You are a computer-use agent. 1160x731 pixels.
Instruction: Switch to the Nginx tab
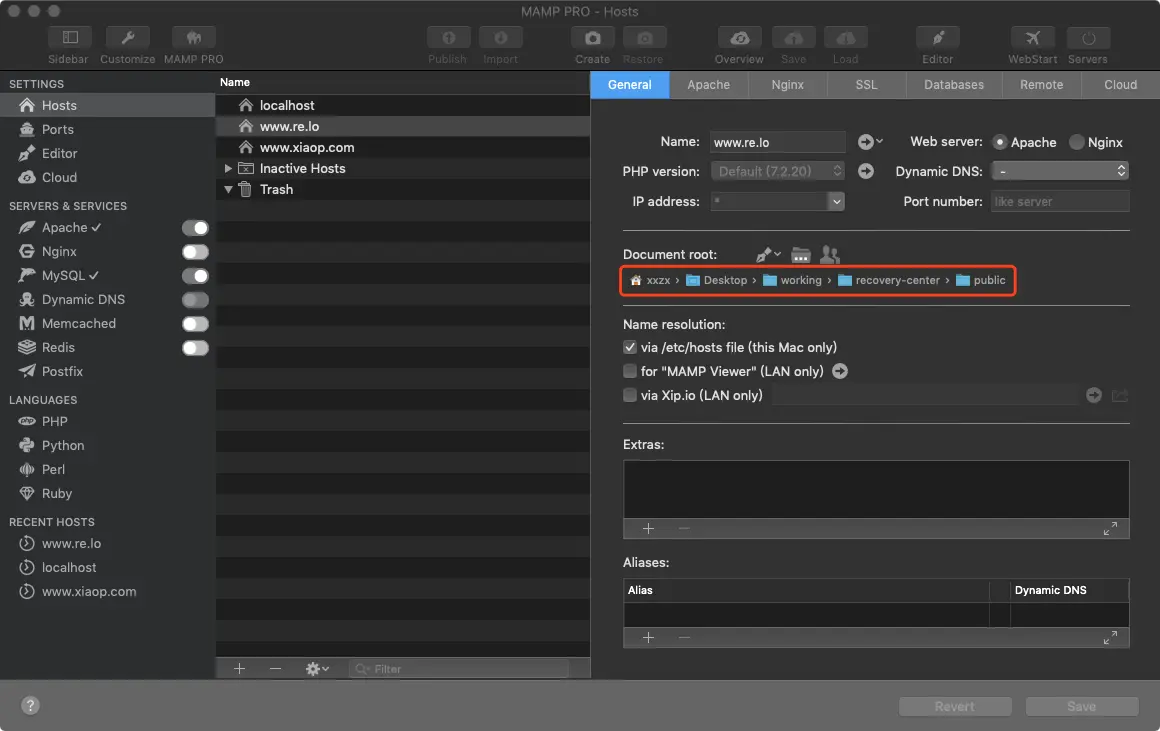pyautogui.click(x=787, y=85)
